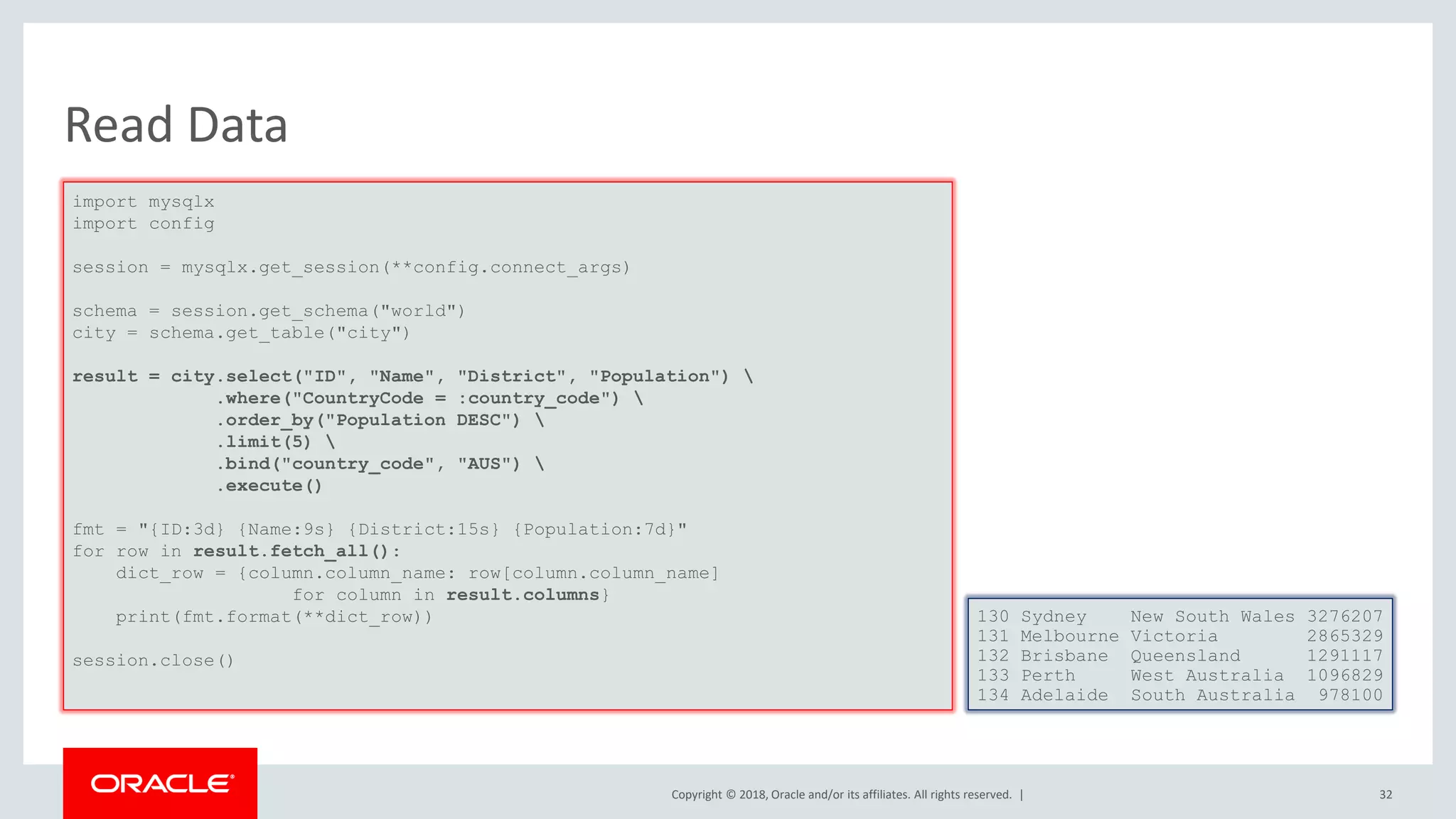Click the slide number 32

1385,795
